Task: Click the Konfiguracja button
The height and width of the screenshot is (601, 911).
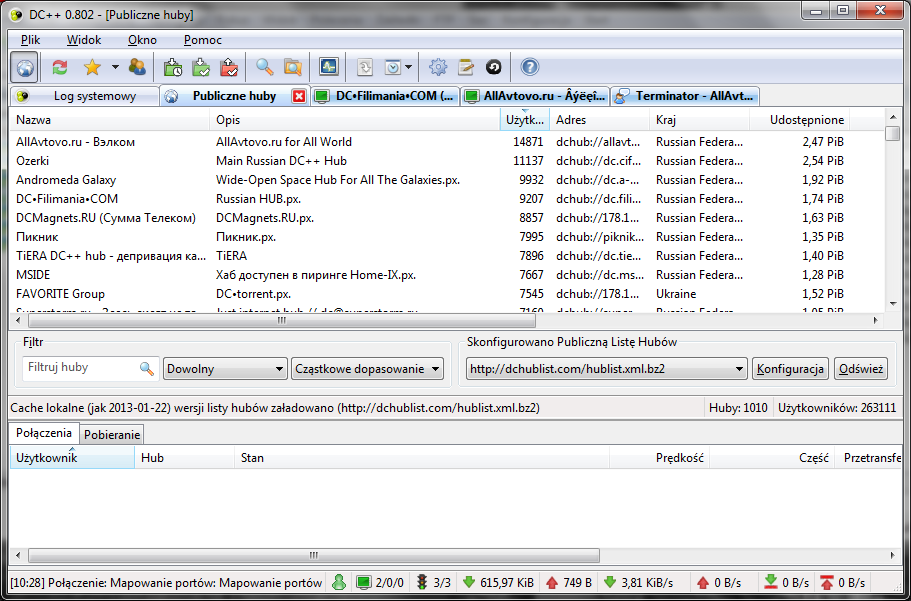Action: coord(790,369)
